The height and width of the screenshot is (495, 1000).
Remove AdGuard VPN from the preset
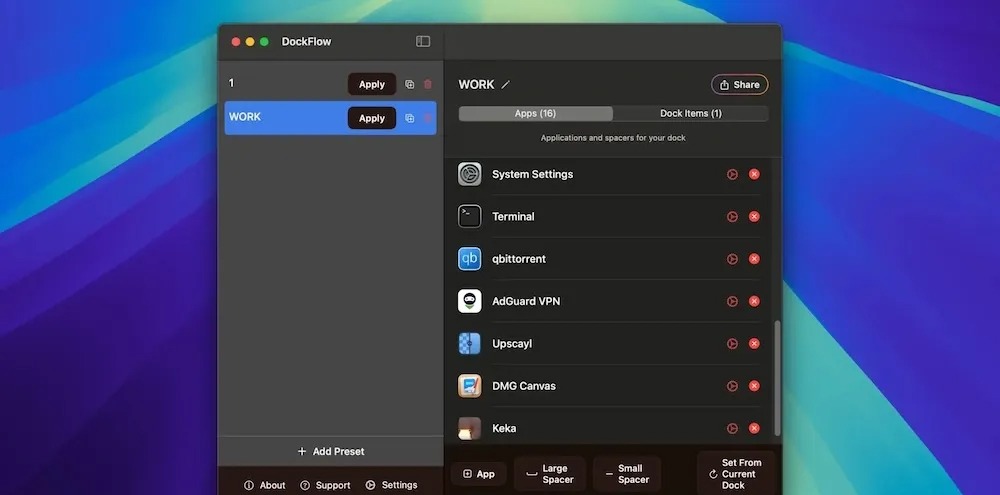754,301
